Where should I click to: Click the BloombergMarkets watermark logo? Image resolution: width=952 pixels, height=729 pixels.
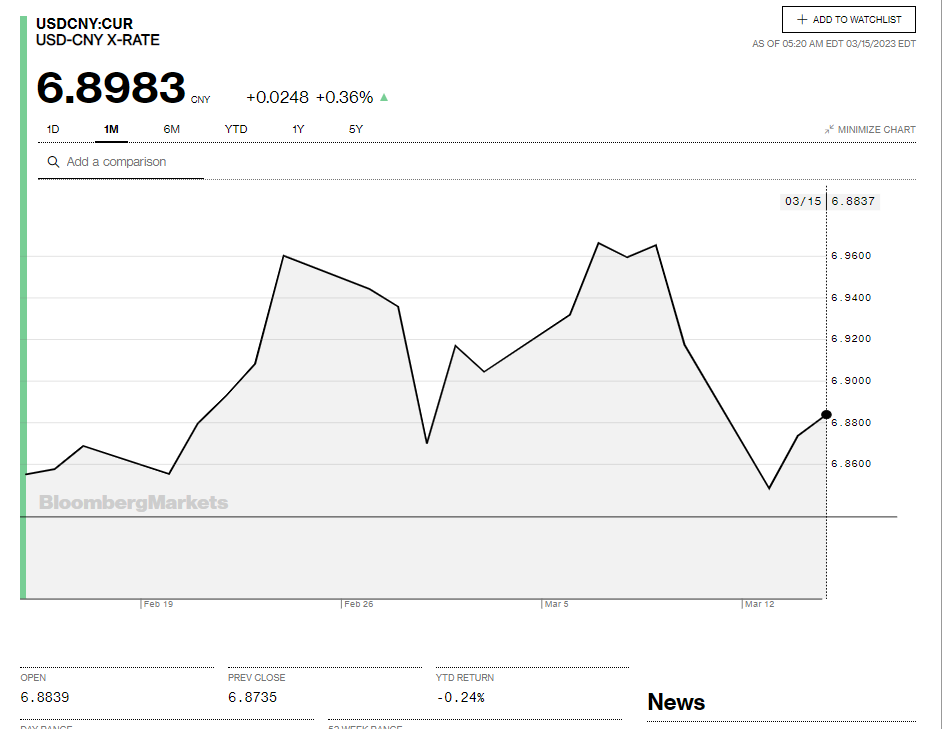click(x=133, y=503)
